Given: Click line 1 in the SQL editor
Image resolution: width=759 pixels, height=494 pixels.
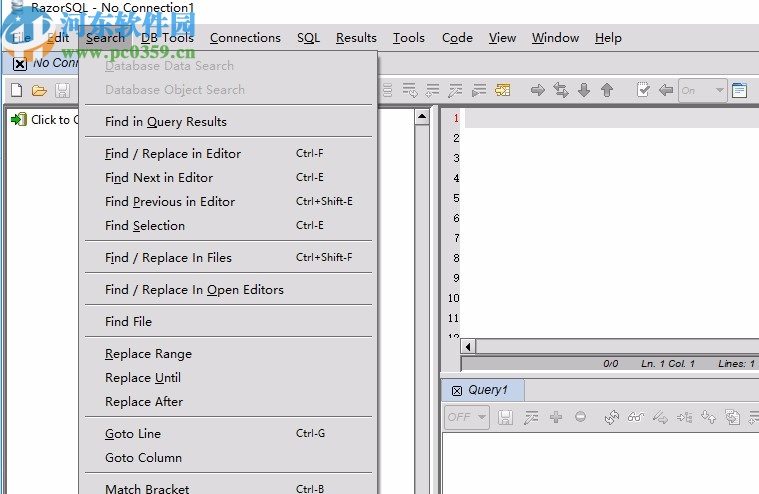Looking at the screenshot, I should 612,119.
